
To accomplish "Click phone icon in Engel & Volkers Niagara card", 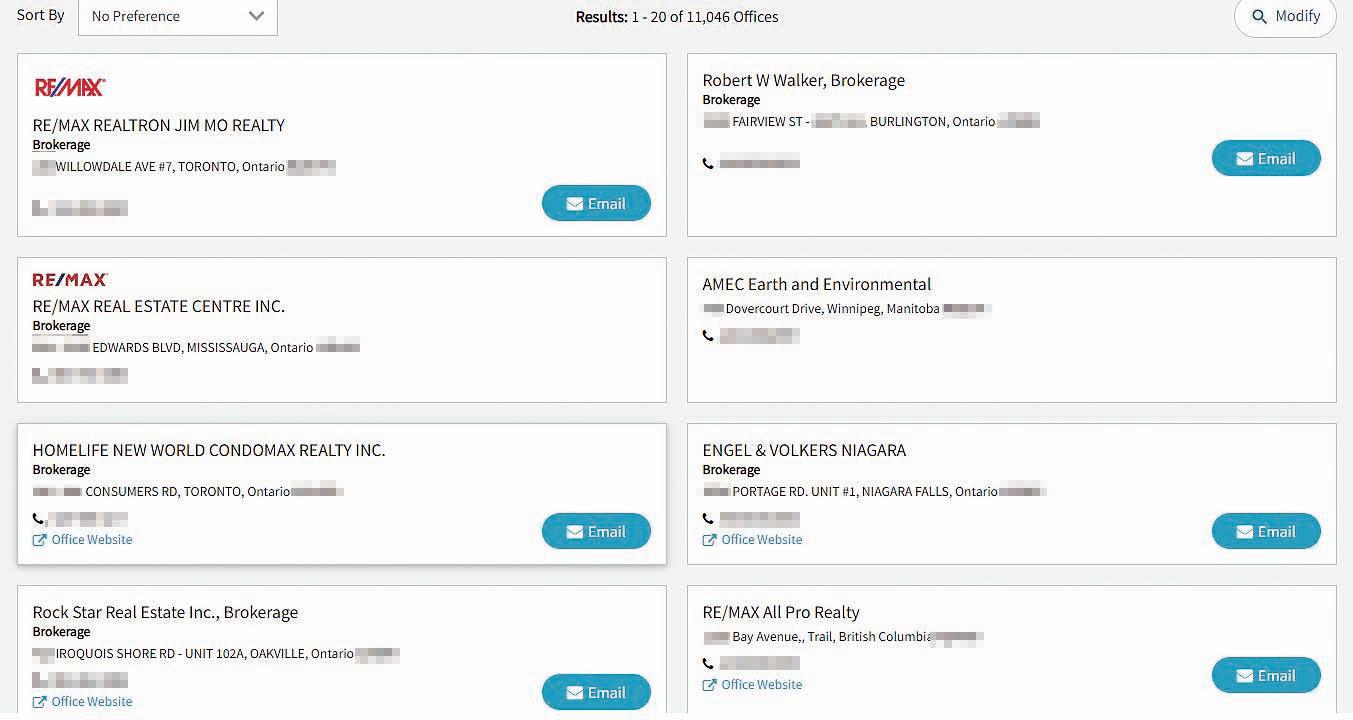I will [708, 519].
